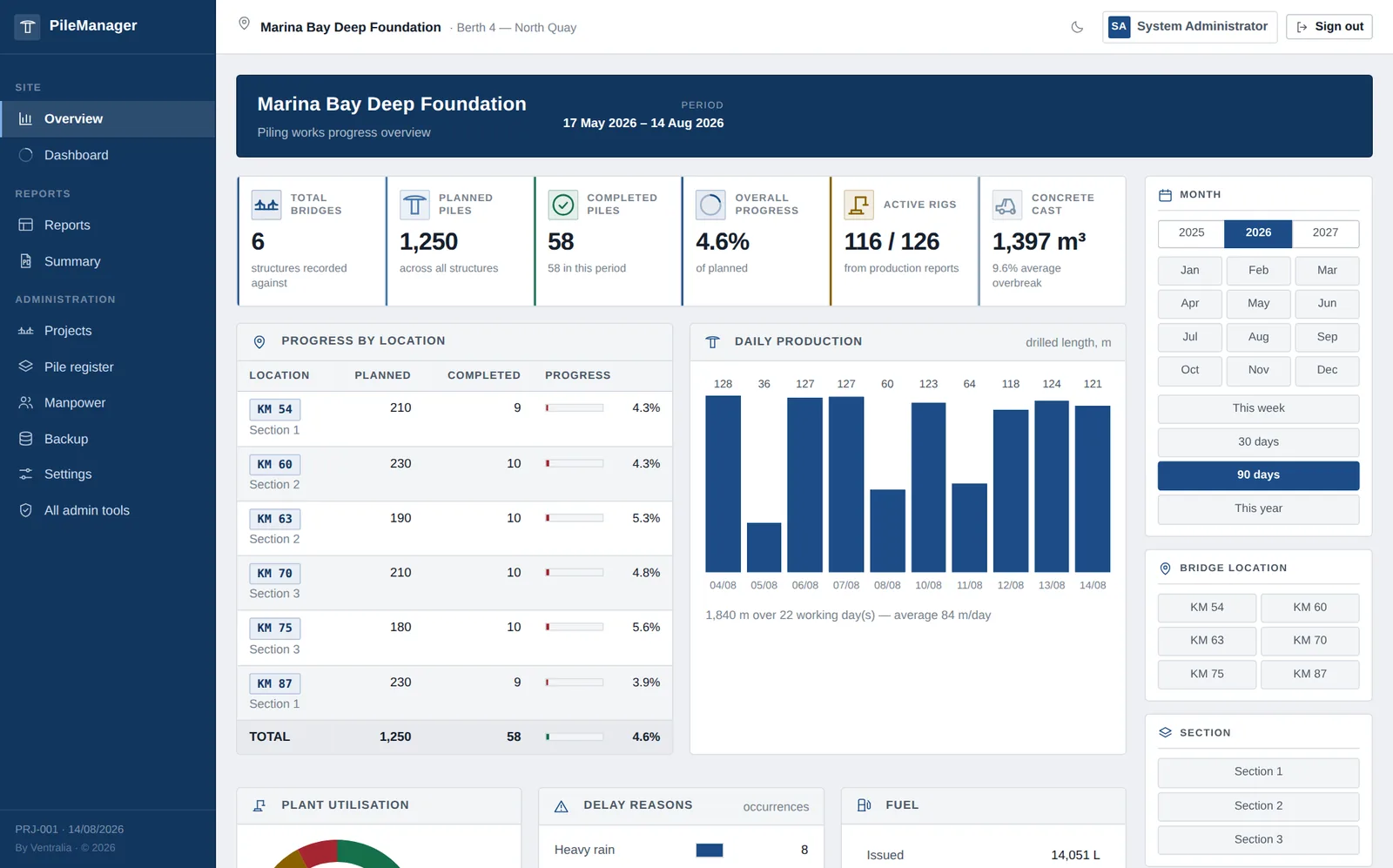Open Overview from the sidebar

pos(108,119)
